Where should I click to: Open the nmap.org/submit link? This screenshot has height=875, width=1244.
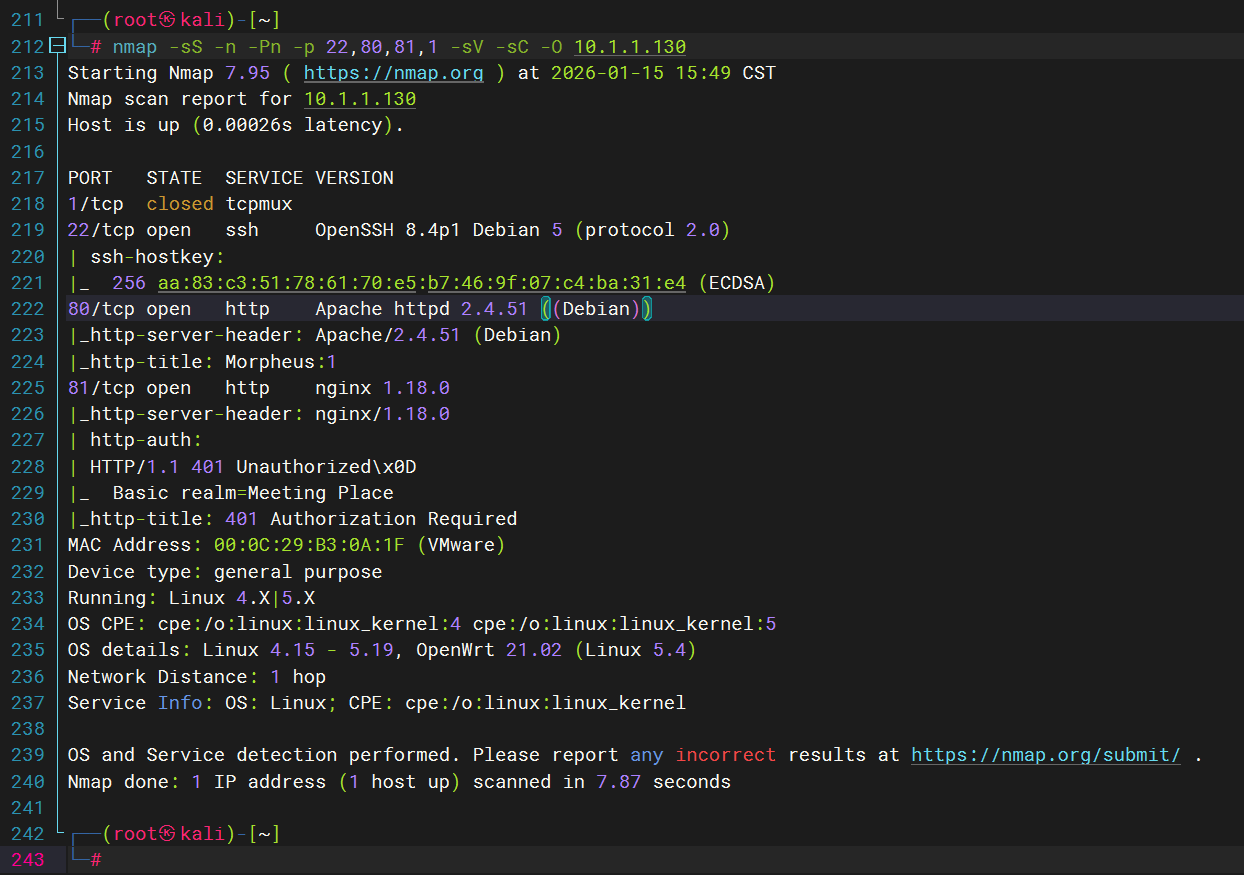tap(1046, 755)
